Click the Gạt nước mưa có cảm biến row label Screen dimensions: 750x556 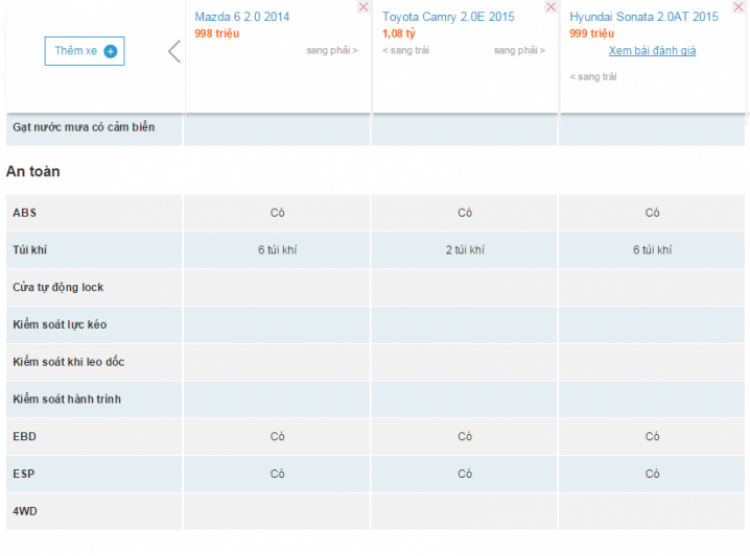tap(84, 127)
